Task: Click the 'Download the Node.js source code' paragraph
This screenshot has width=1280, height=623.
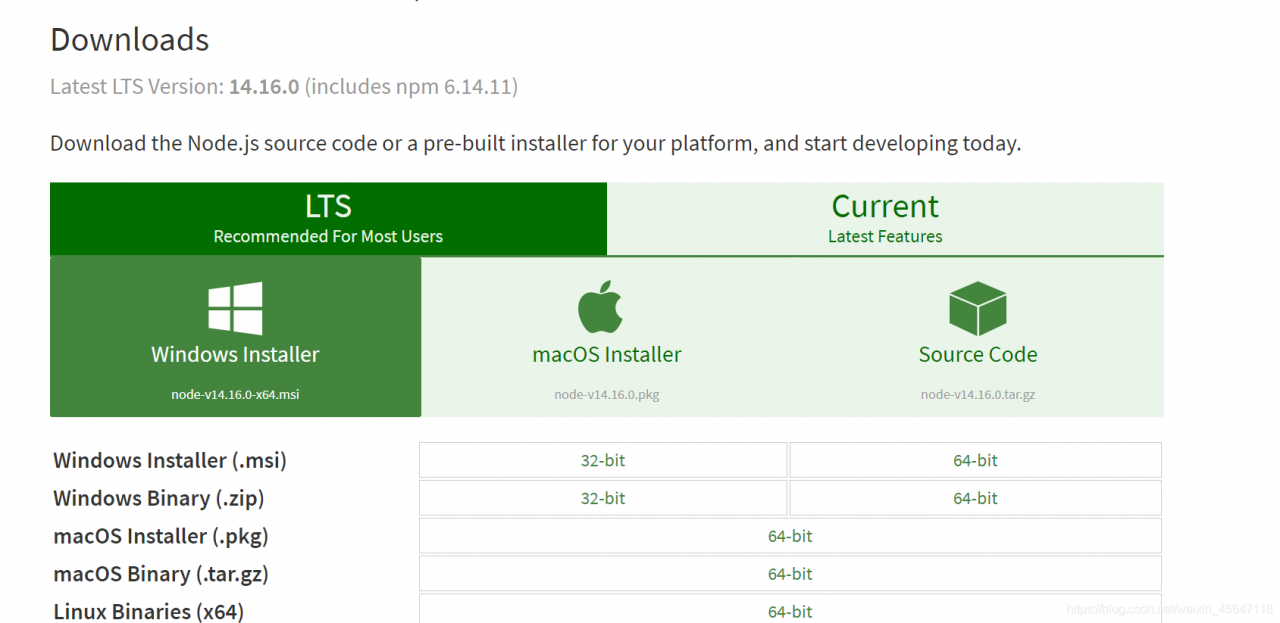Action: (x=535, y=143)
